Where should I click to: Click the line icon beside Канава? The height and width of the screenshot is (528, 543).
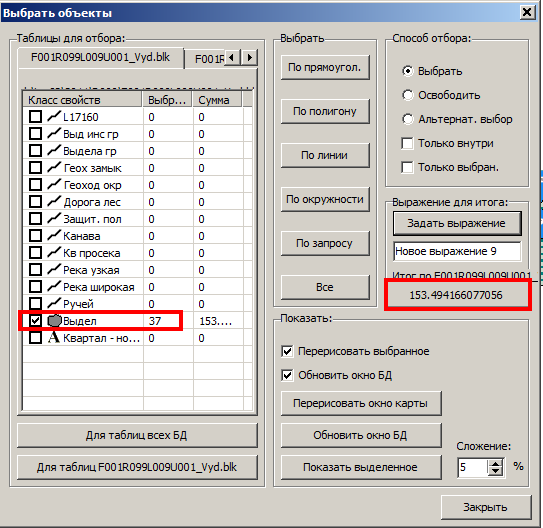pyautogui.click(x=54, y=236)
